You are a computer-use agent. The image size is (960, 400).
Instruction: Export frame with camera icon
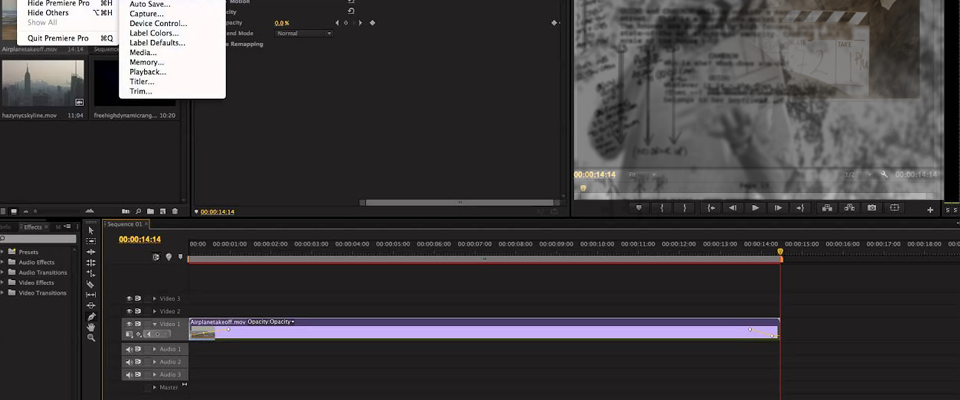click(872, 208)
